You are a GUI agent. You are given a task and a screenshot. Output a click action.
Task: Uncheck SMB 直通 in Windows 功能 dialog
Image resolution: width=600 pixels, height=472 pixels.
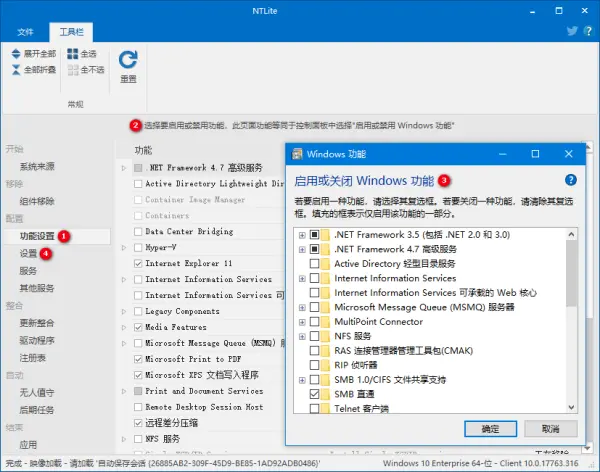pos(315,394)
